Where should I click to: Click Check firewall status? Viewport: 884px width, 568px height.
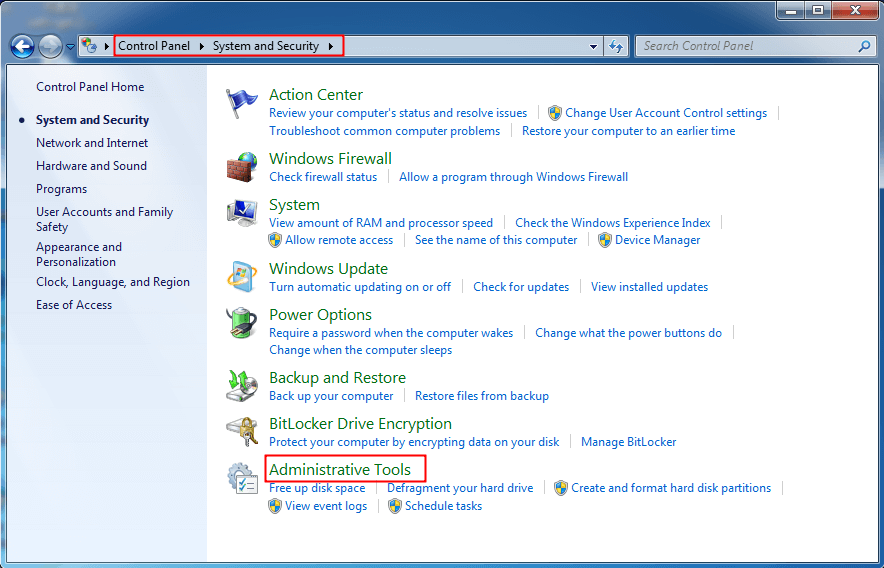point(323,177)
